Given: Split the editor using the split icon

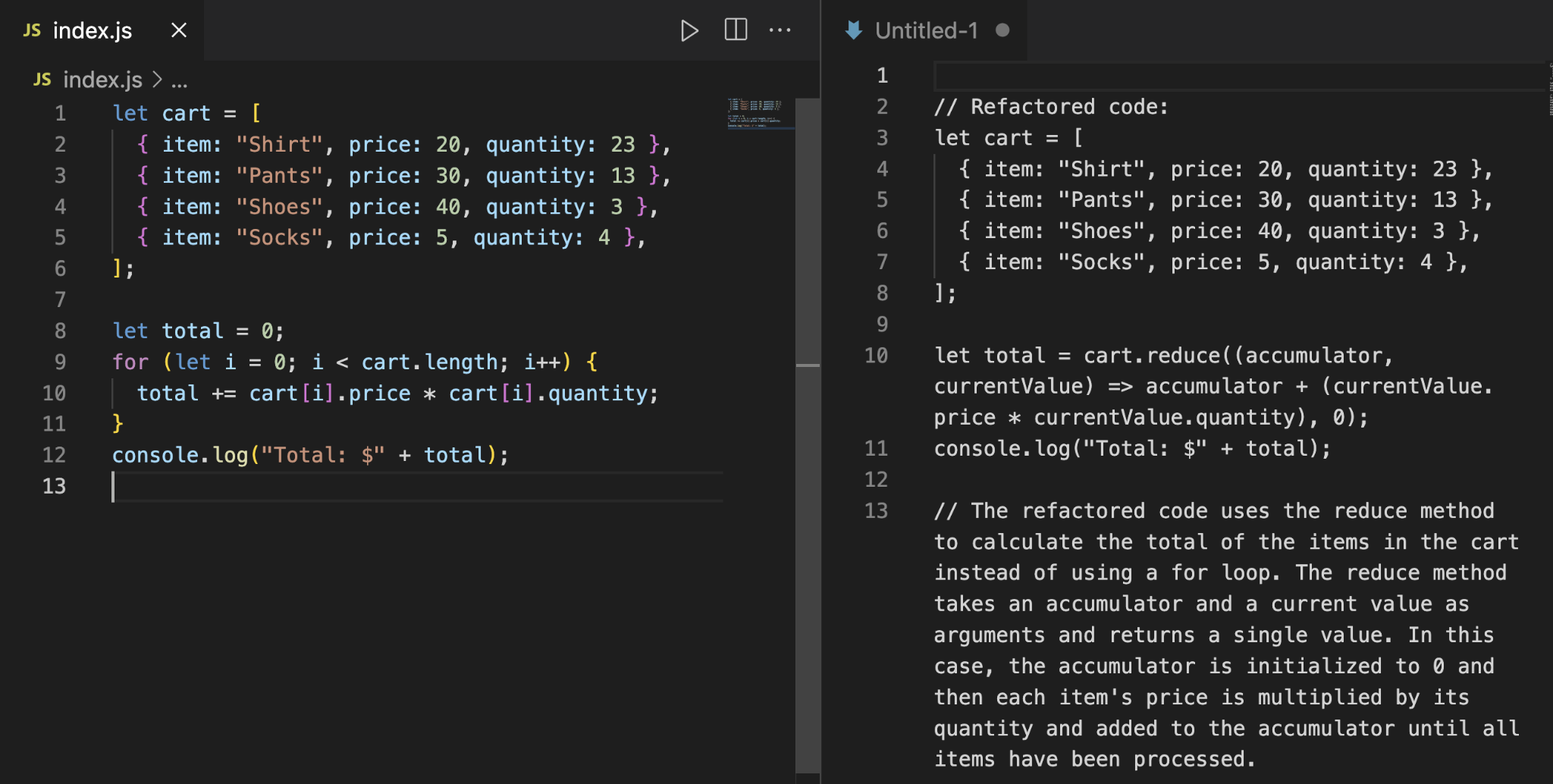Looking at the screenshot, I should pos(736,30).
